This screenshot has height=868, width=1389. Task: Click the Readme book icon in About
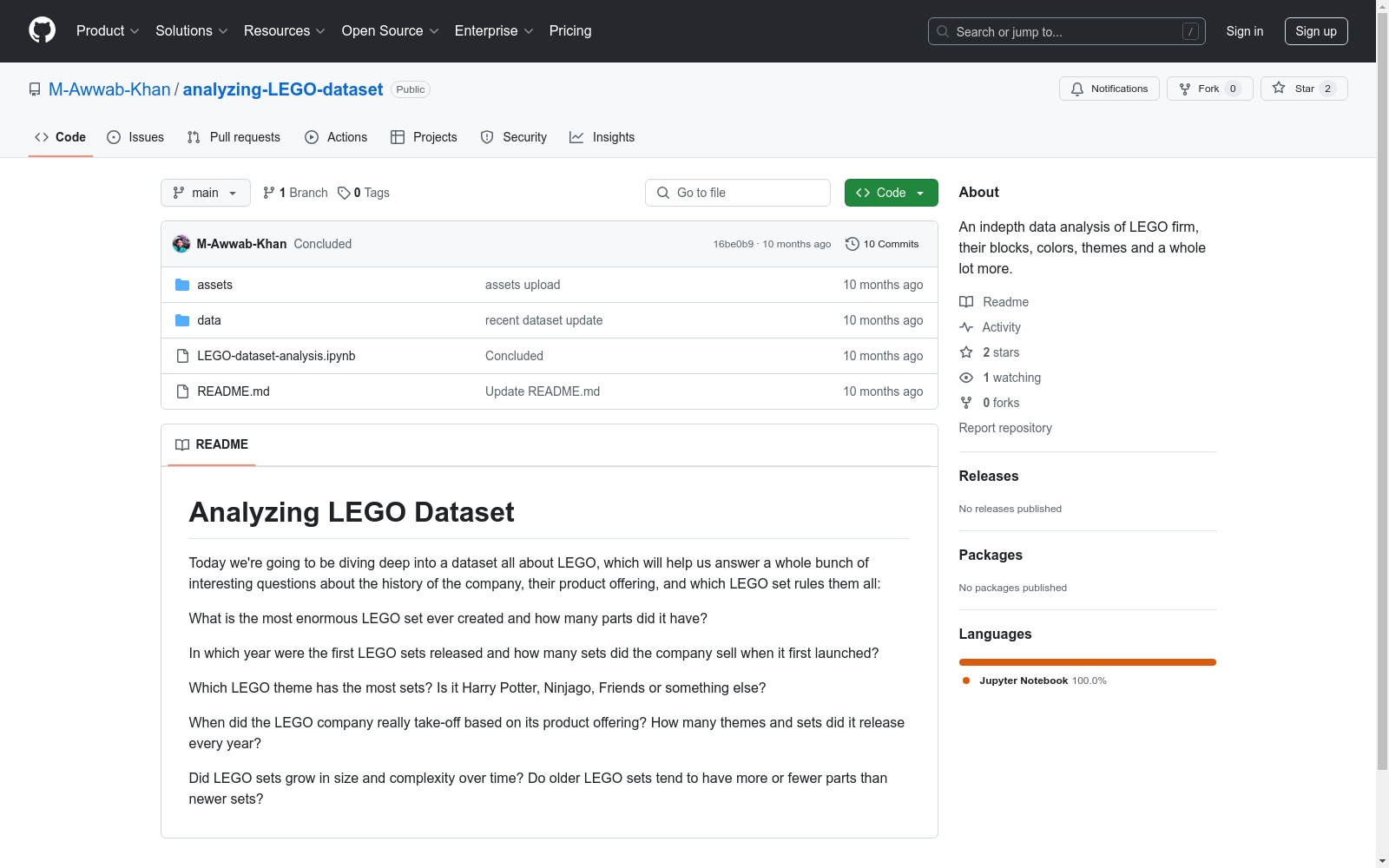pos(966,302)
